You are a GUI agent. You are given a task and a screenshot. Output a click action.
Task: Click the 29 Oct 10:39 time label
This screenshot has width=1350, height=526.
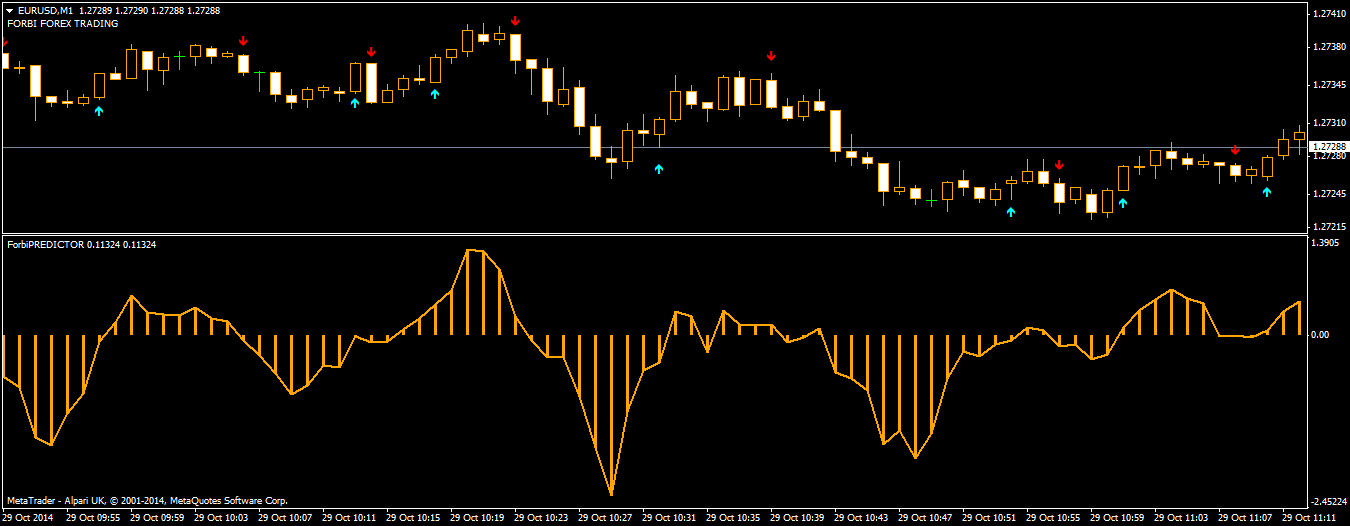point(798,518)
